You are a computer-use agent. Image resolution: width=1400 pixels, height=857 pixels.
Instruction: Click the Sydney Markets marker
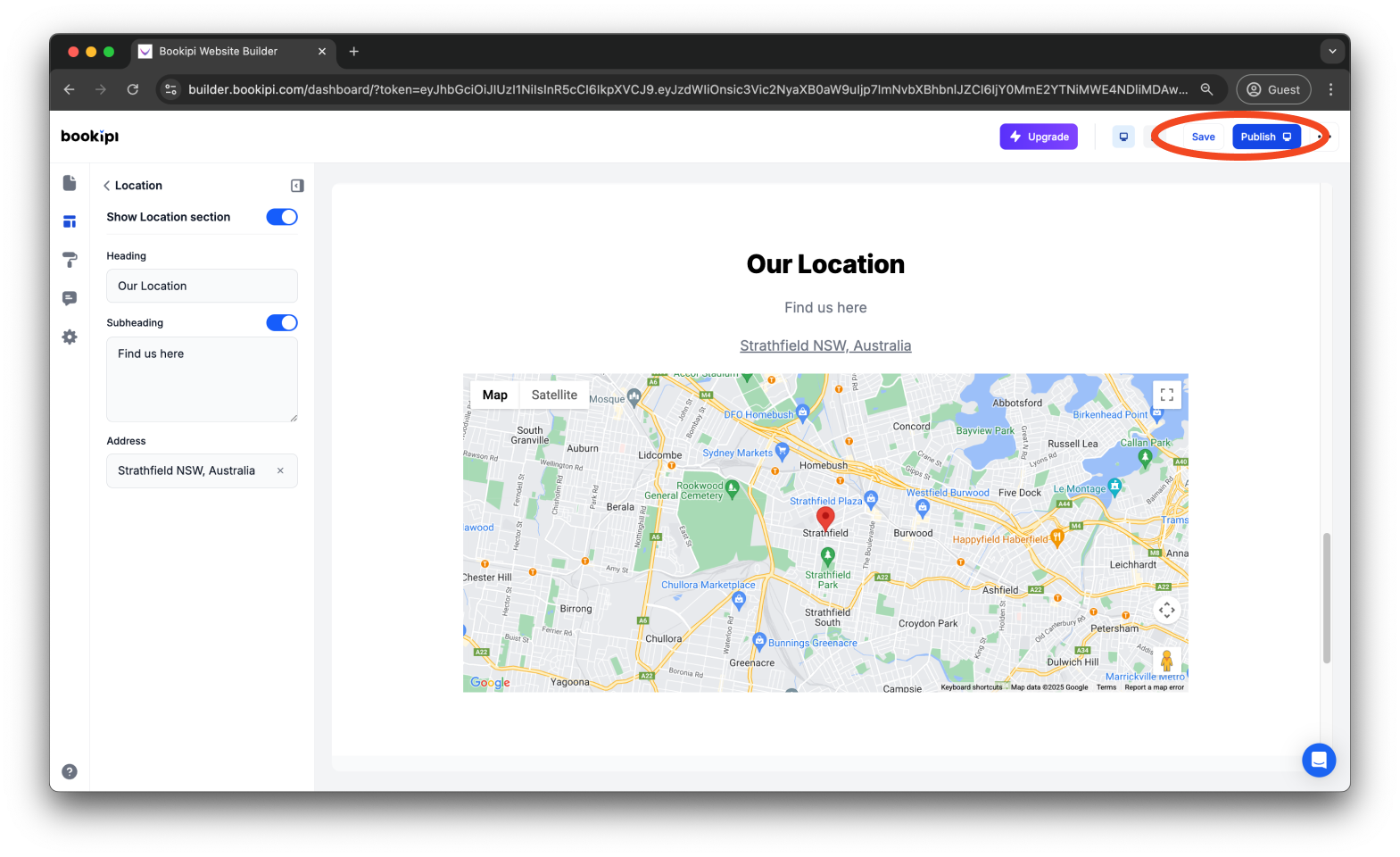point(783,450)
